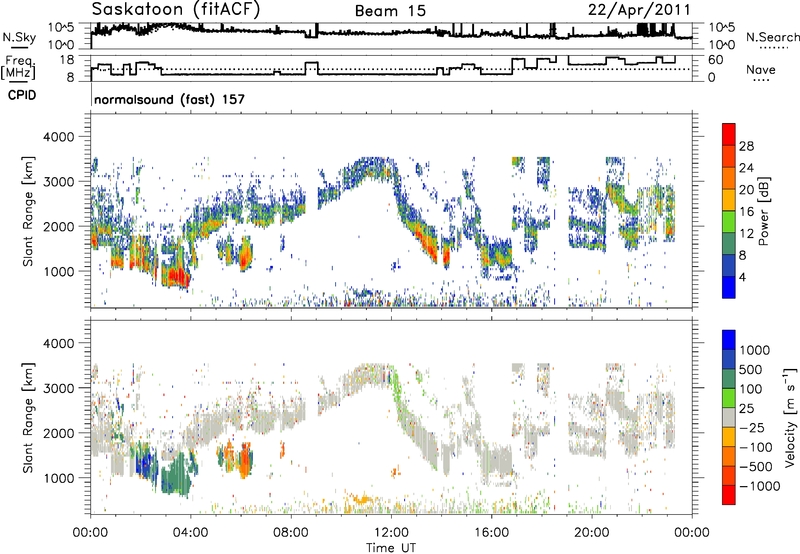The width and height of the screenshot is (800, 554).
Task: Click the power panel 'Slant Range [km]' label
Action: click(28, 211)
